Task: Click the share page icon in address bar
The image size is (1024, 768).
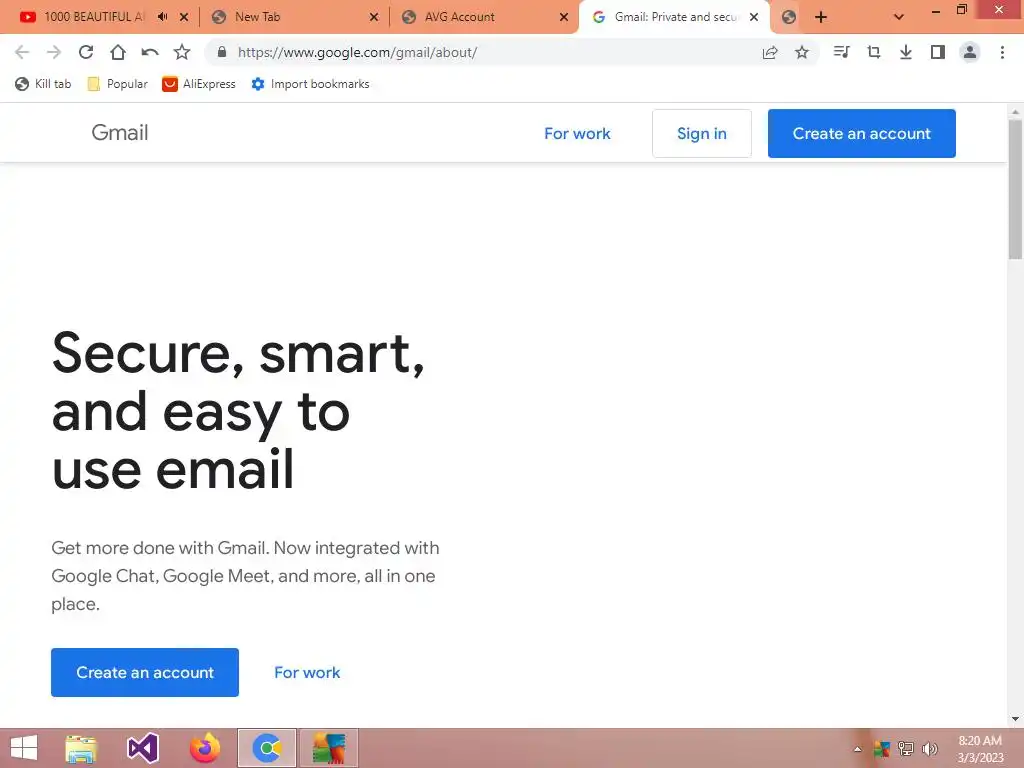Action: 770,52
